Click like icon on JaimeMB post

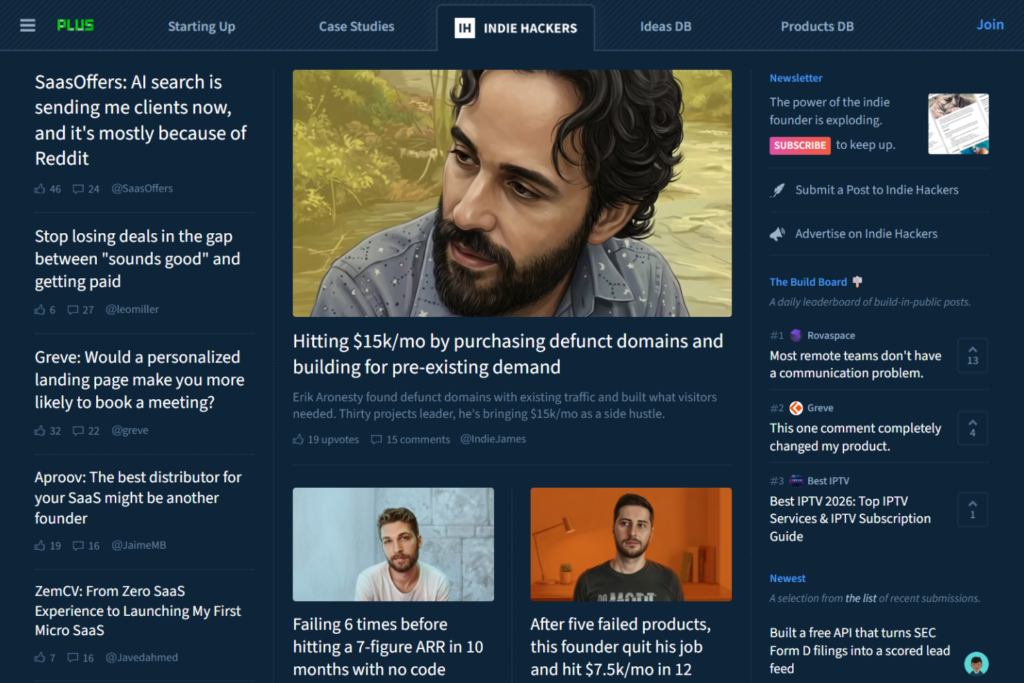pyautogui.click(x=40, y=545)
